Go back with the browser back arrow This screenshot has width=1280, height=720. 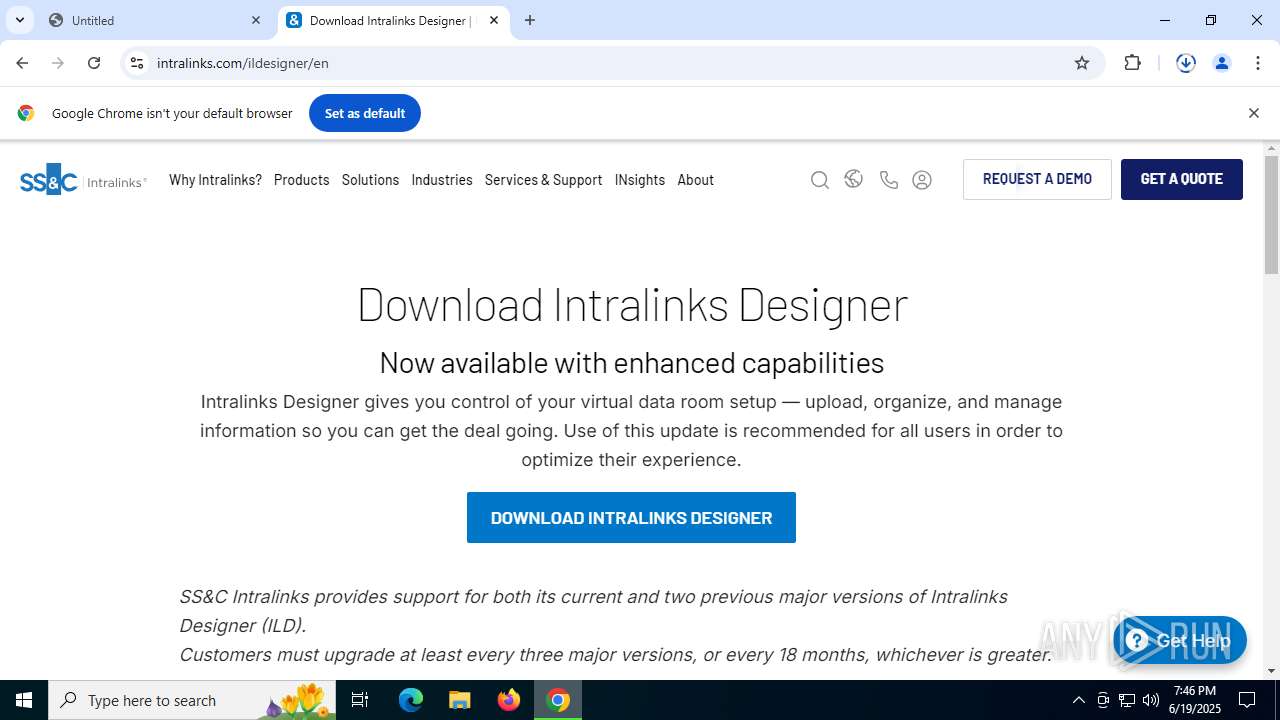click(x=22, y=63)
